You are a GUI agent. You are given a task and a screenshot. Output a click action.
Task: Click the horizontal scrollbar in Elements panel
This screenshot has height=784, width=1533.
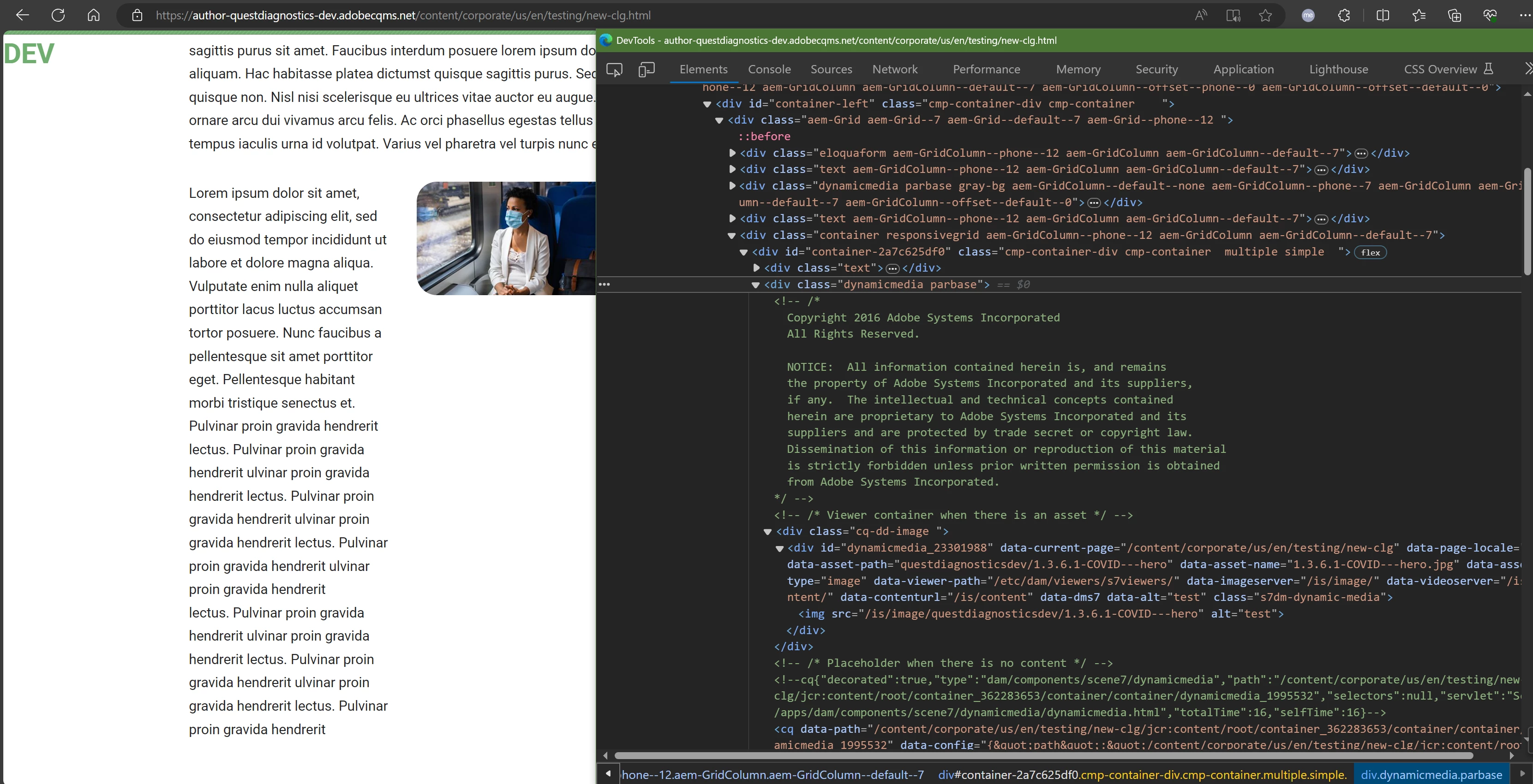[x=1042, y=755]
